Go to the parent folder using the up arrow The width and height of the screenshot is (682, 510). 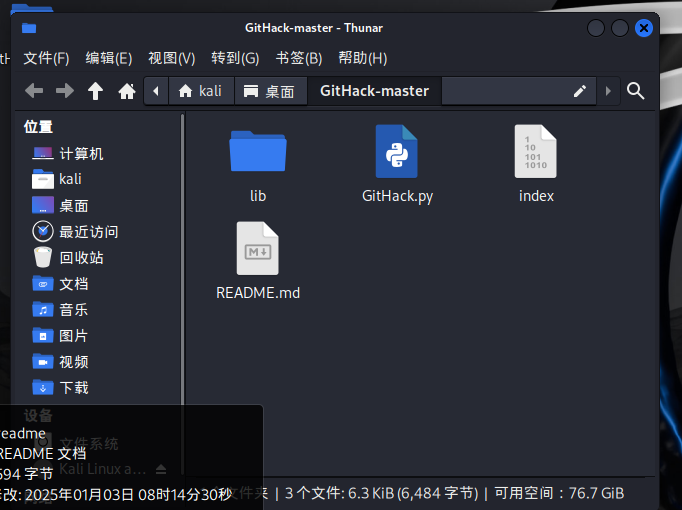tap(95, 91)
